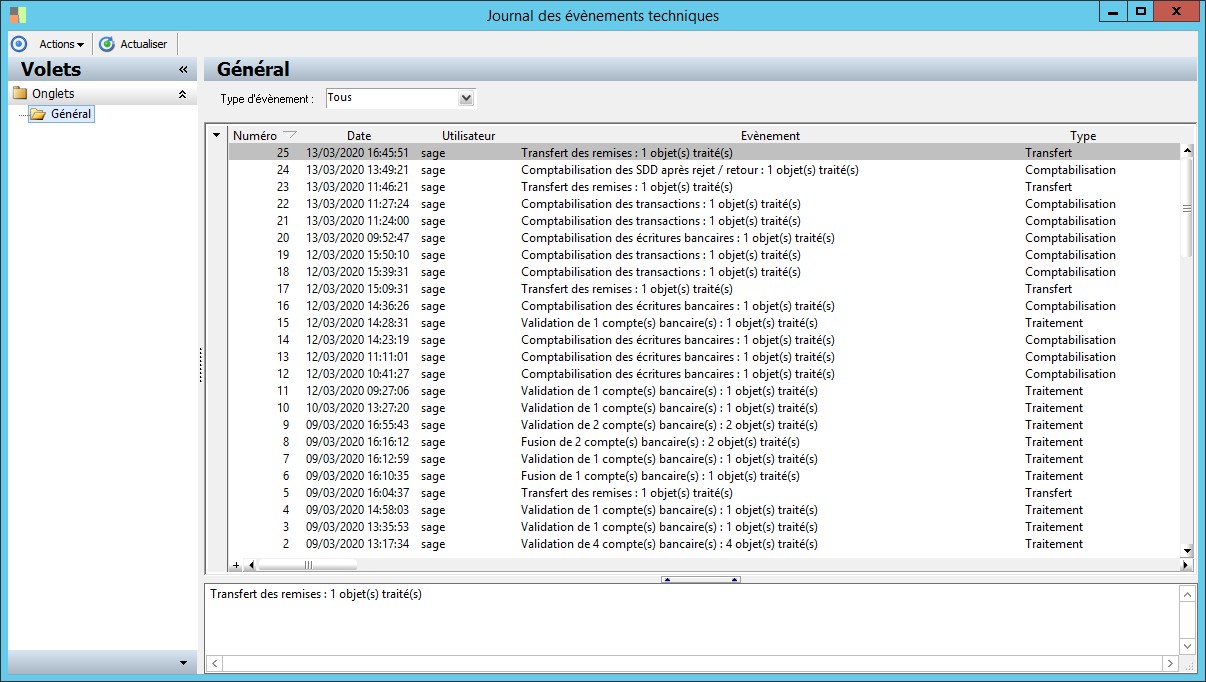Select row with date 12/03/2020 14:23:19
The height and width of the screenshot is (682, 1206).
pyautogui.click(x=704, y=340)
